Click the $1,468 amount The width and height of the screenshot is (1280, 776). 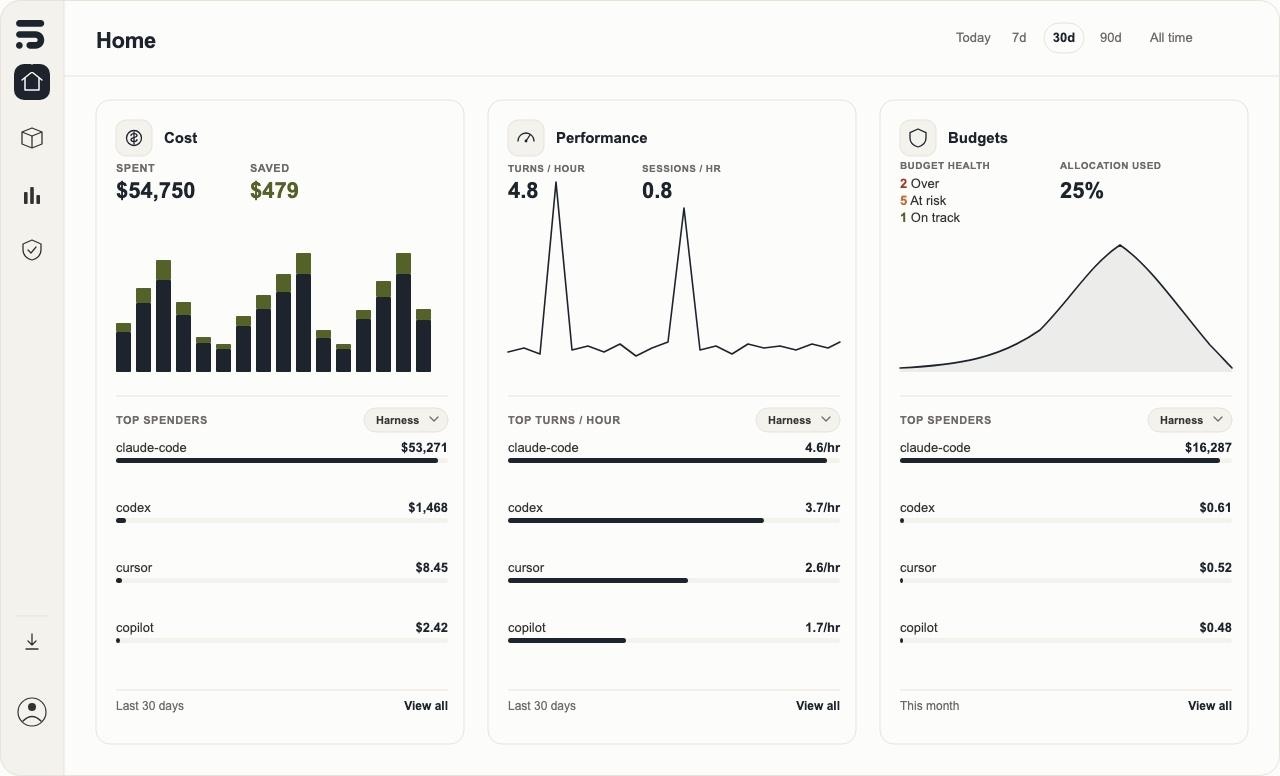click(428, 508)
